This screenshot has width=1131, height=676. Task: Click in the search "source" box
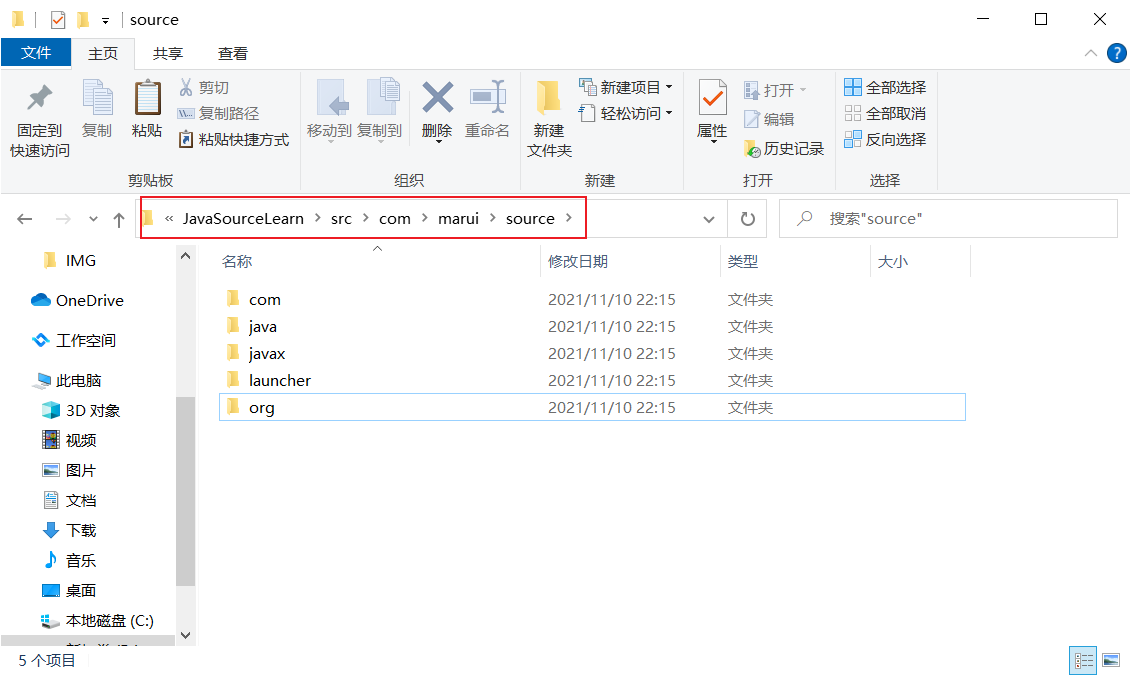click(960, 219)
